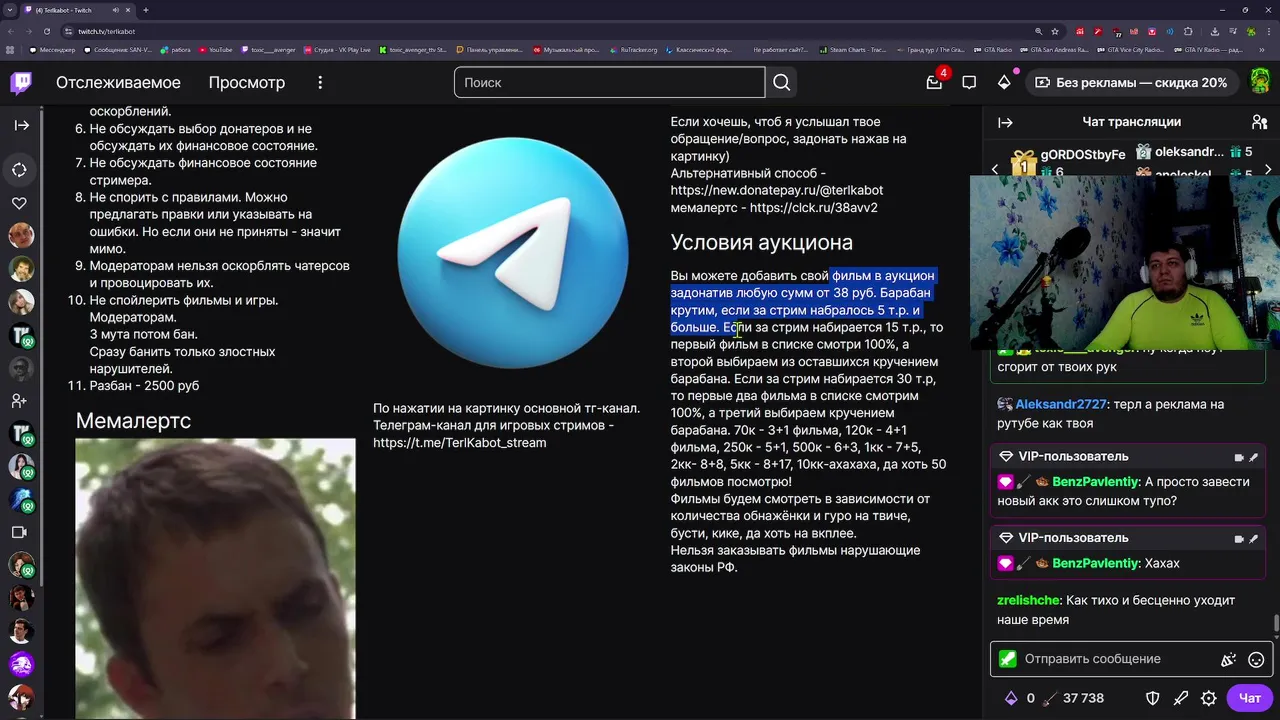
Task: Click the magnifier search button
Action: pos(781,82)
